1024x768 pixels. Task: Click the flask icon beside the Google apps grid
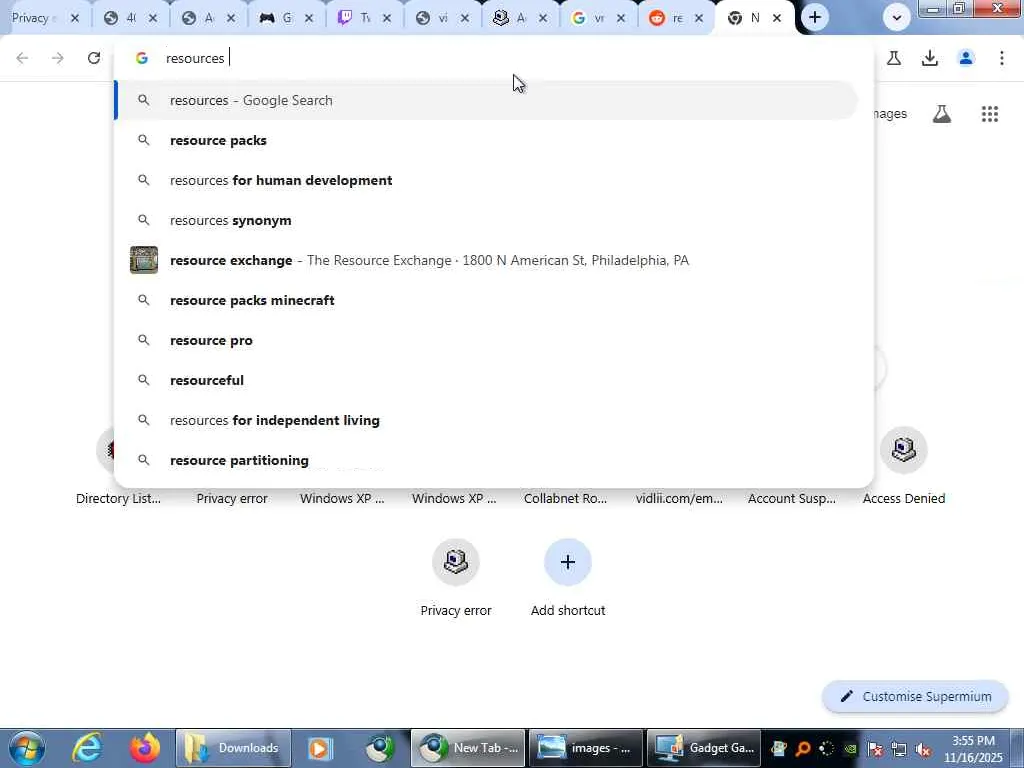(x=942, y=114)
